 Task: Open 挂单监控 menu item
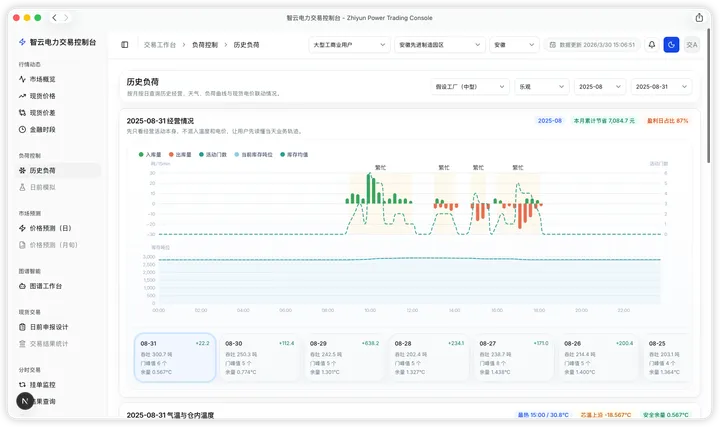click(58, 385)
